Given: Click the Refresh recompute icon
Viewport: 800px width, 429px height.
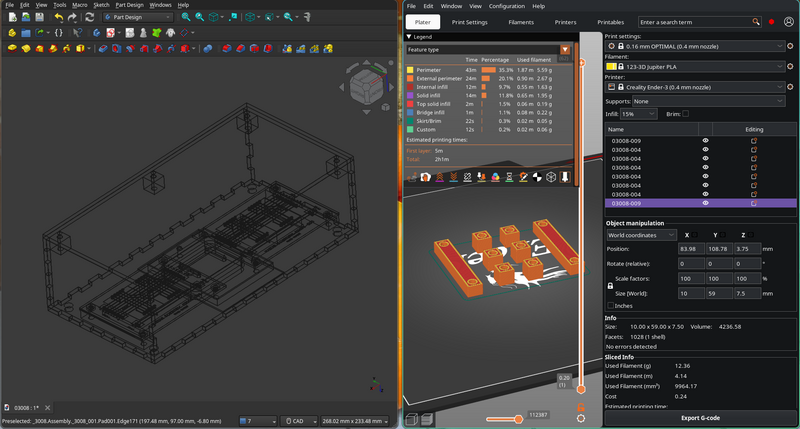Looking at the screenshot, I should 88,17.
